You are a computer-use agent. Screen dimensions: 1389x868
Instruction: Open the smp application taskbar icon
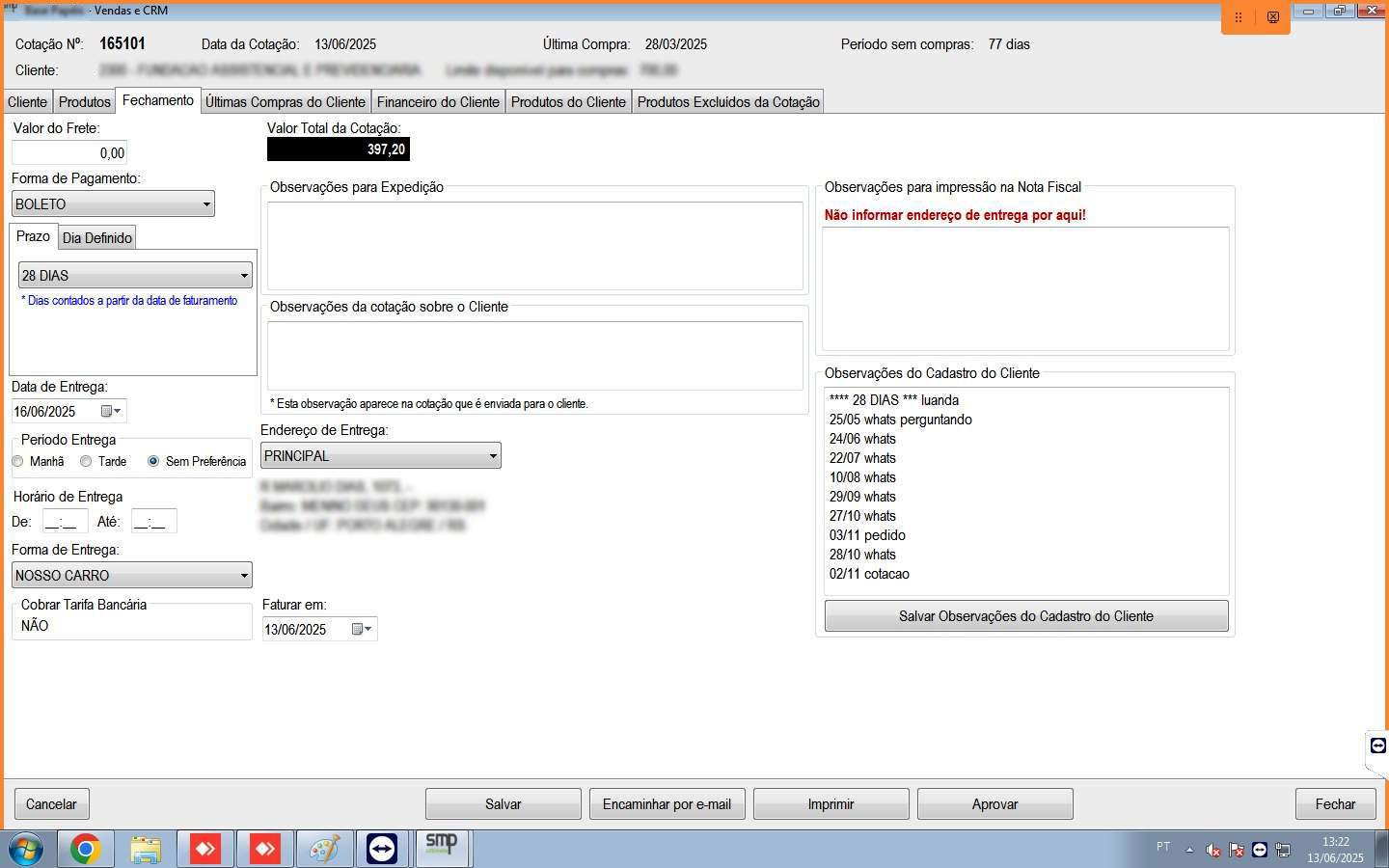pyautogui.click(x=441, y=847)
